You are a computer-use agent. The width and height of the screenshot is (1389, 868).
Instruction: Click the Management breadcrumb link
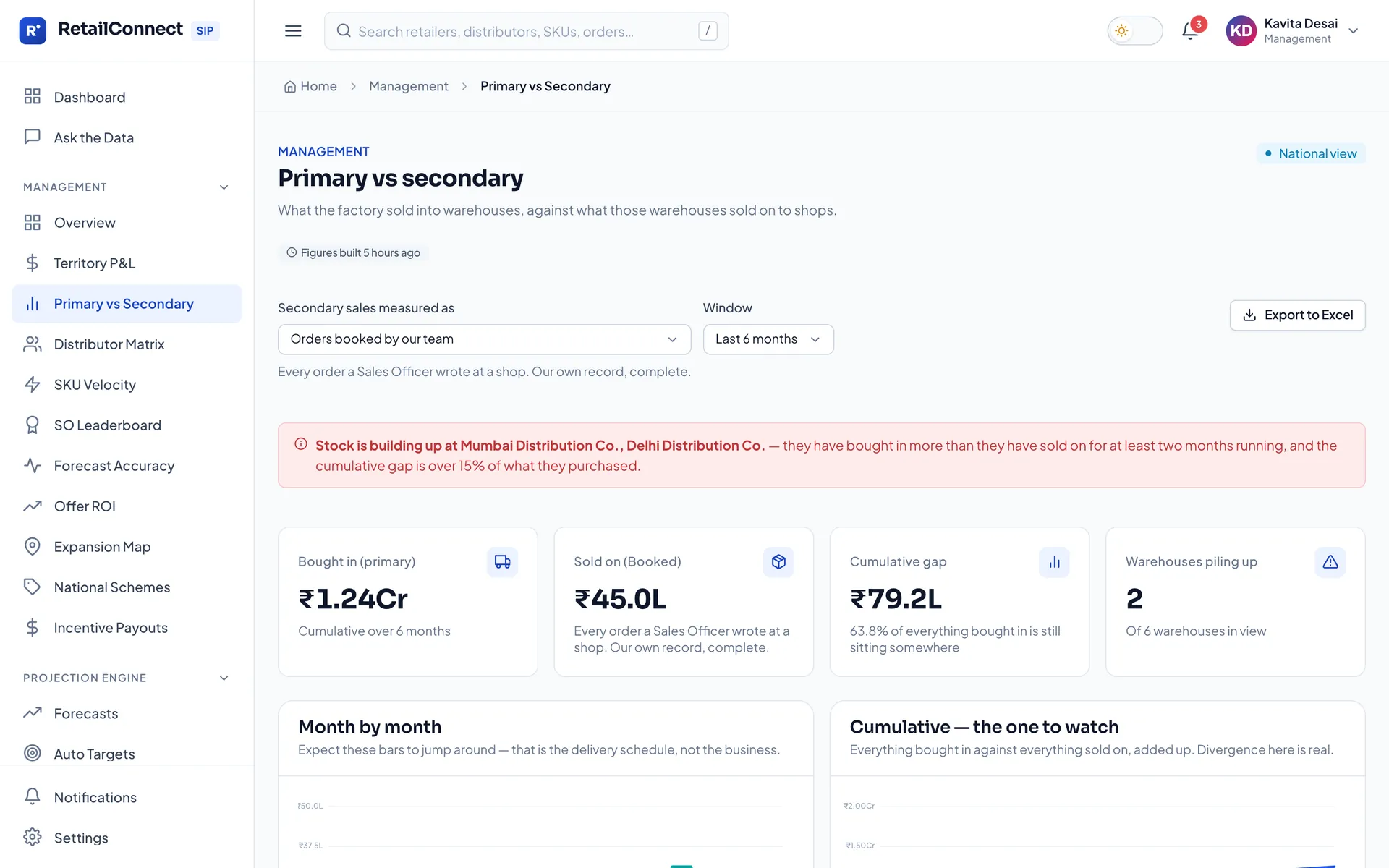[408, 87]
